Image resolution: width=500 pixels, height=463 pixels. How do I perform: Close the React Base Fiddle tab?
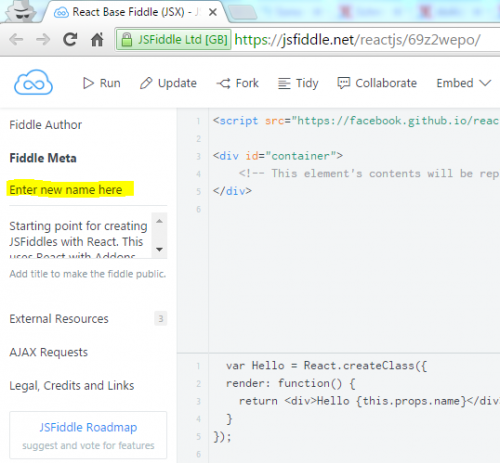coord(213,12)
